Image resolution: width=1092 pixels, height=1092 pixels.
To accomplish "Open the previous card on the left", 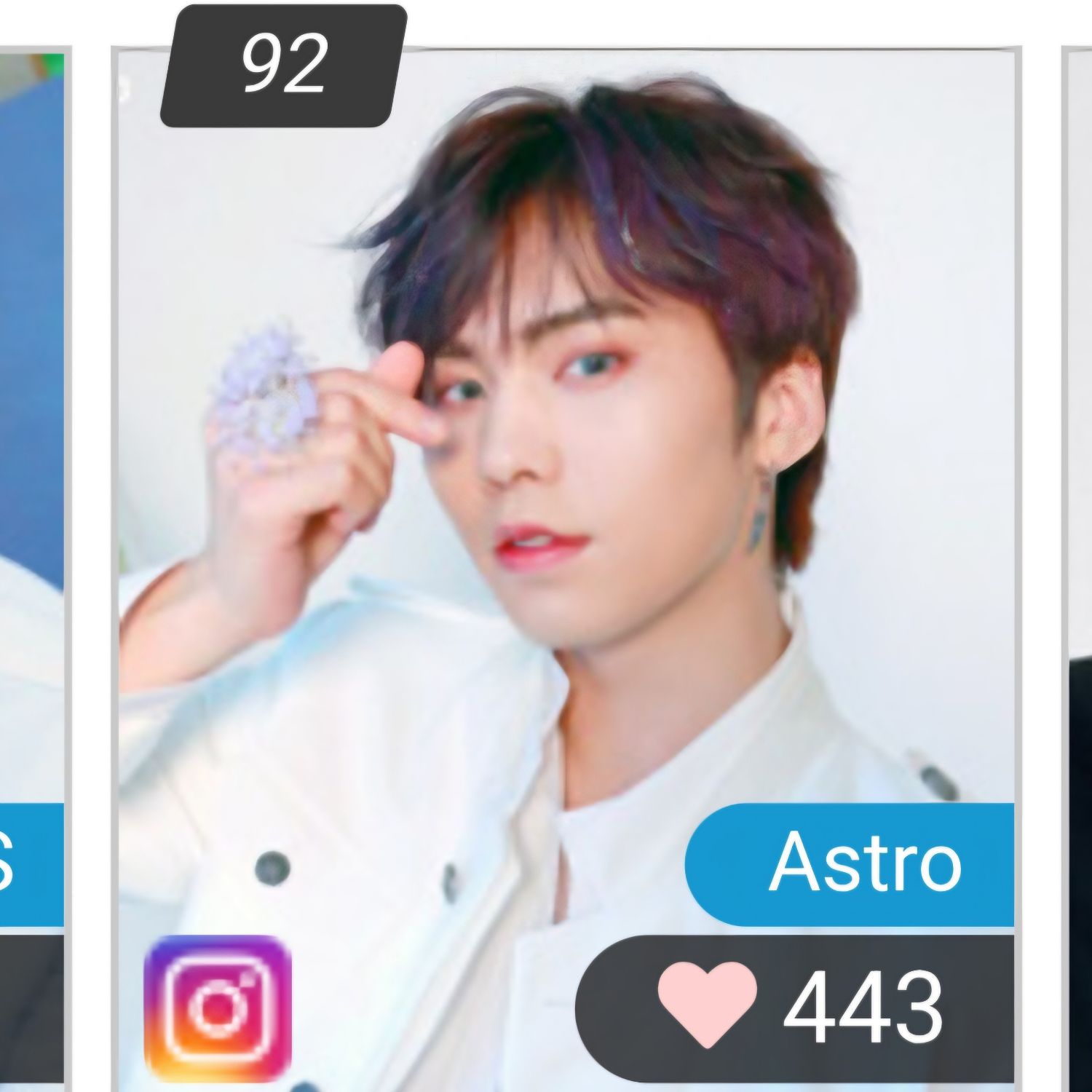I will [32, 568].
